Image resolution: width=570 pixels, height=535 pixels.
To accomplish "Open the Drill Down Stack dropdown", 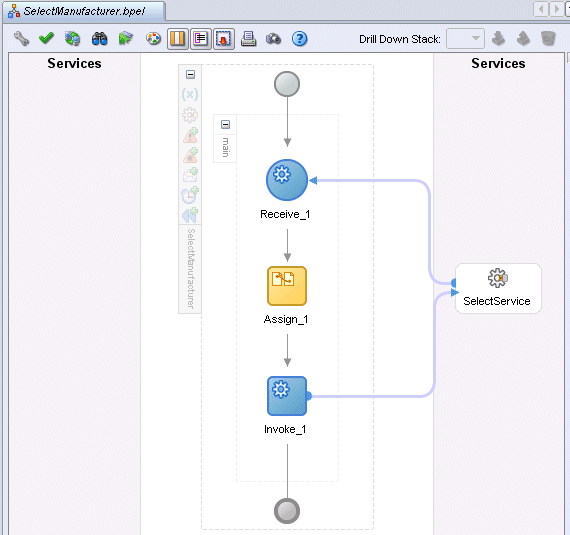I will pyautogui.click(x=465, y=39).
